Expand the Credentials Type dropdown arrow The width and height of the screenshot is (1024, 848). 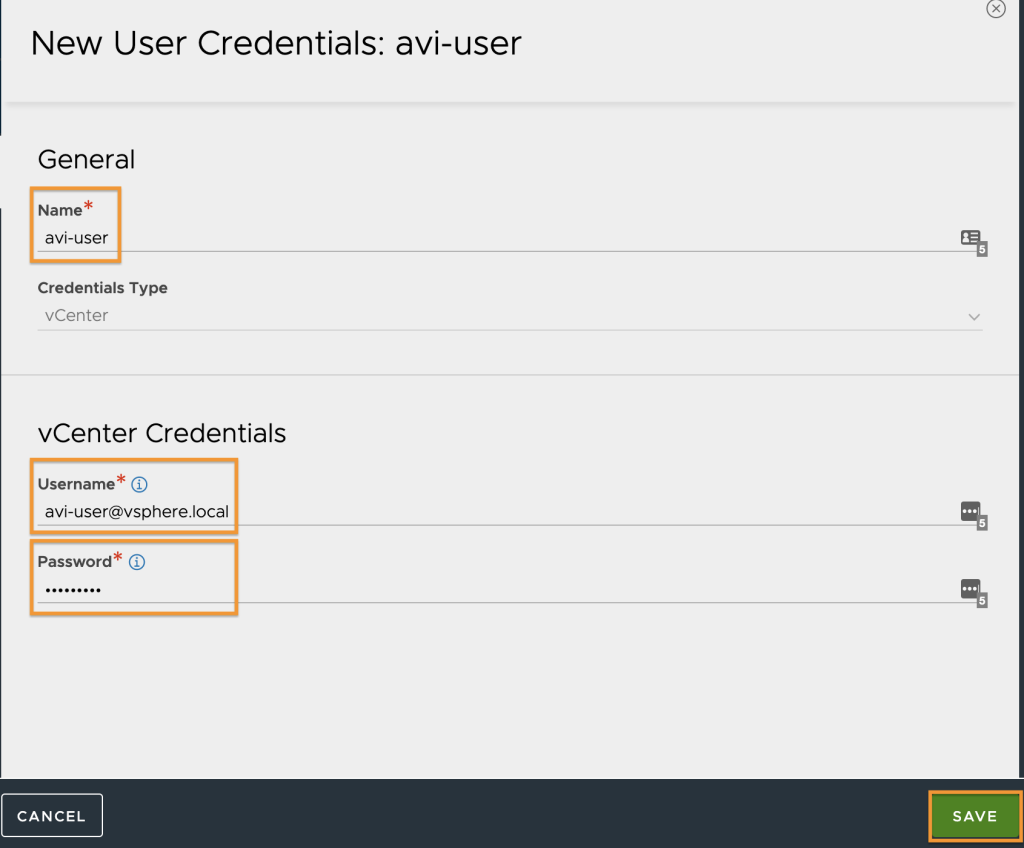tap(974, 317)
